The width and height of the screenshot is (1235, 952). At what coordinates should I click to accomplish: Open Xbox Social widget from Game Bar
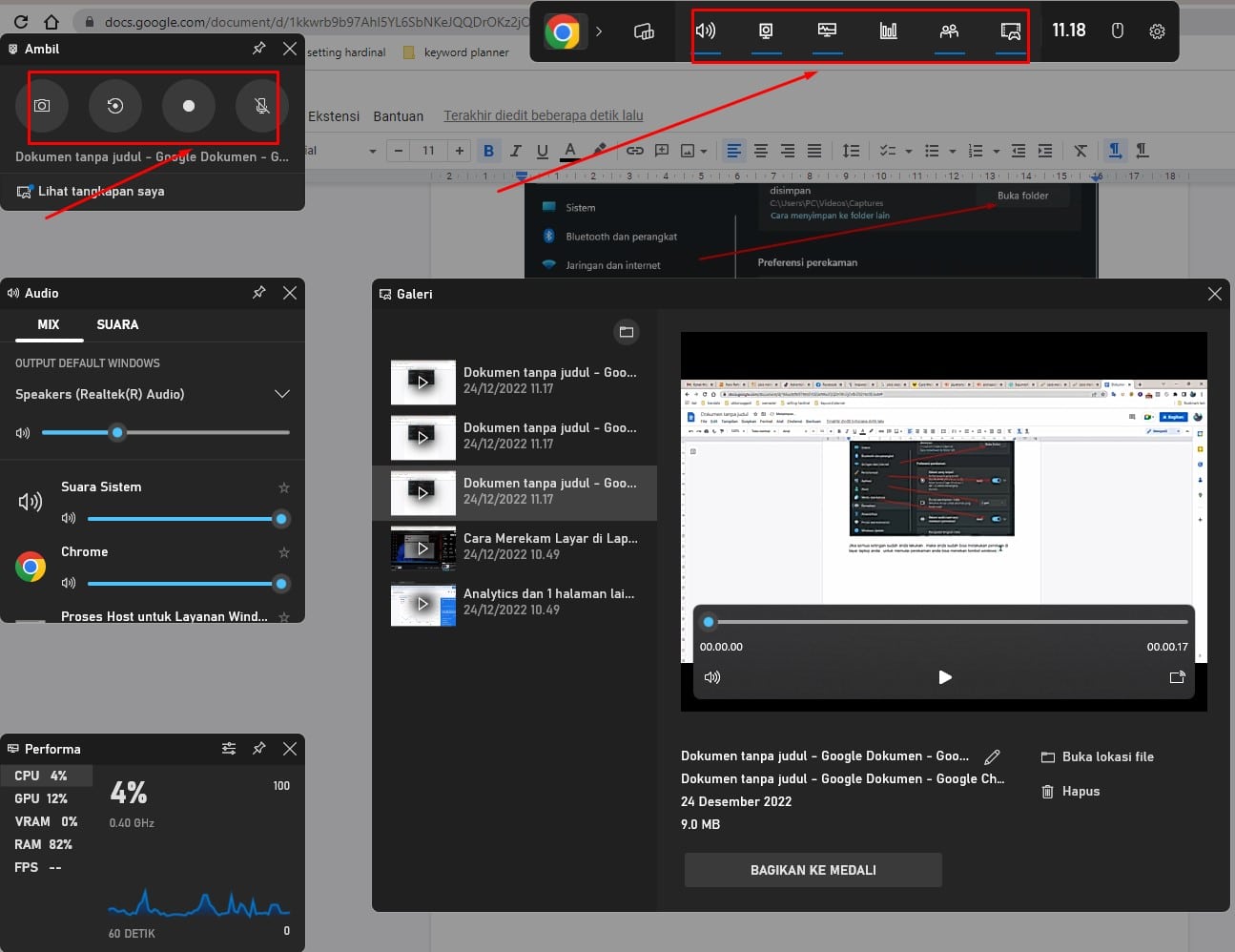pos(949,31)
